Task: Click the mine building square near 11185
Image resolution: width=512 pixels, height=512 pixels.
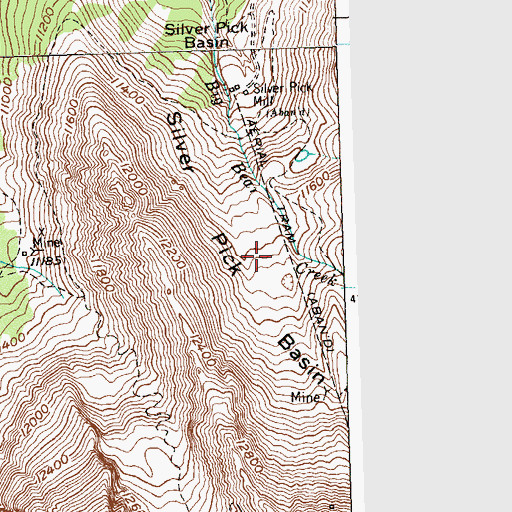Action: 24,254
